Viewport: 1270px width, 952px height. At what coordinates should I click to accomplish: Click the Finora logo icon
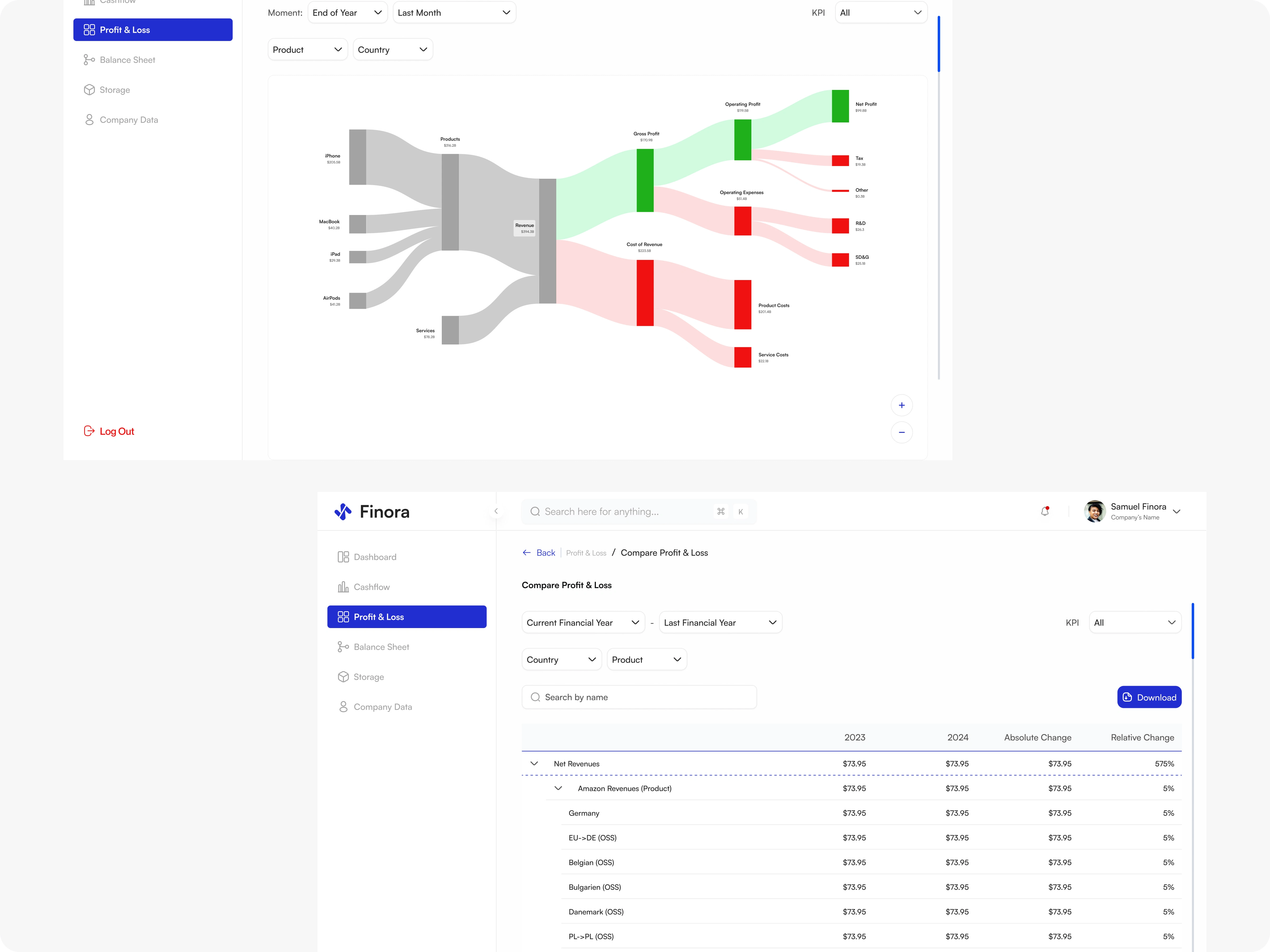pos(343,511)
